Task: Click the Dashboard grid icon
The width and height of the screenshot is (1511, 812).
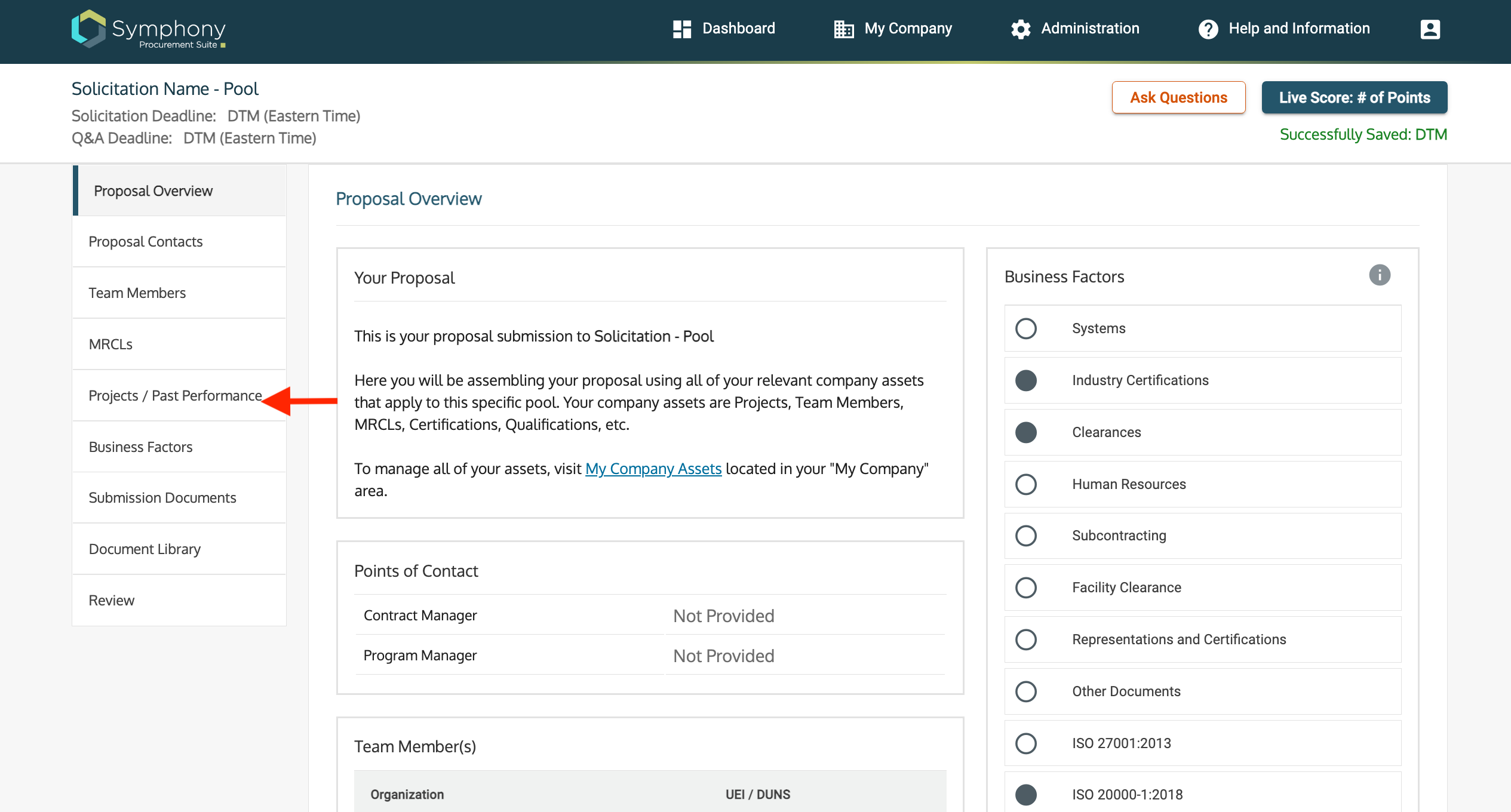Action: pyautogui.click(x=681, y=29)
